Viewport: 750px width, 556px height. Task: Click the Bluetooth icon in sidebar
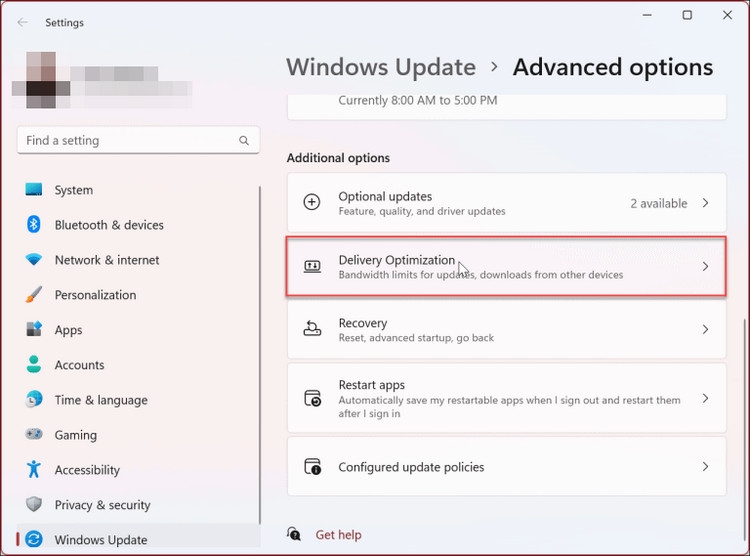coord(33,224)
